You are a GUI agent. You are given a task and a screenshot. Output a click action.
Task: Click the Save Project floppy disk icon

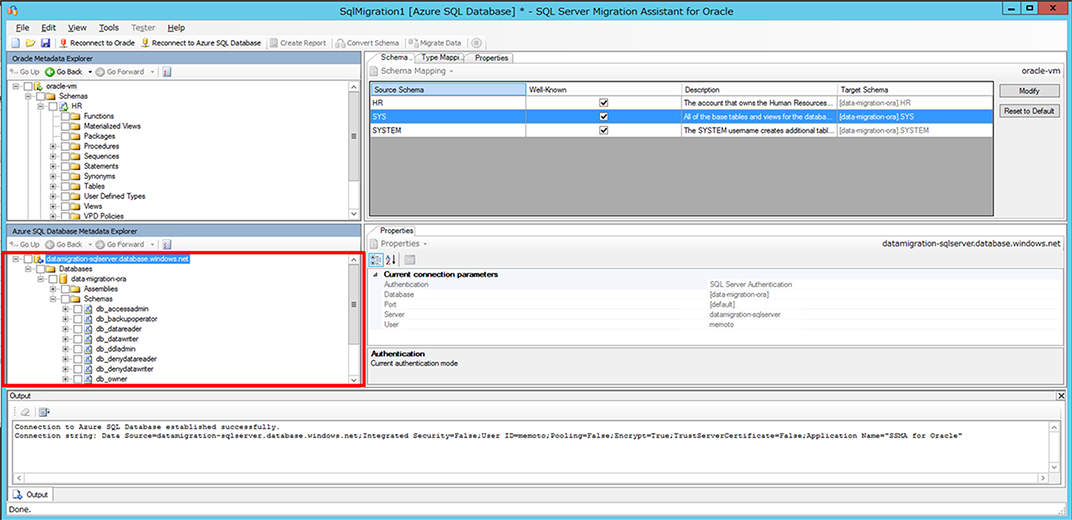[45, 42]
